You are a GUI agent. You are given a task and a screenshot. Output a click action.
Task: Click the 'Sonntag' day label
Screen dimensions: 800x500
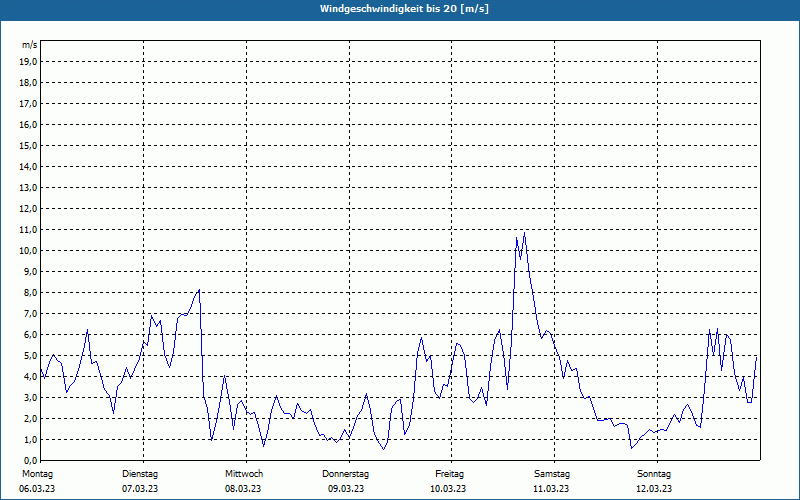pos(654,474)
